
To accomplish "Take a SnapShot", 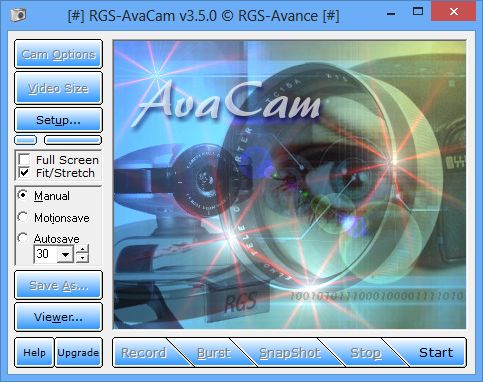I will [290, 353].
